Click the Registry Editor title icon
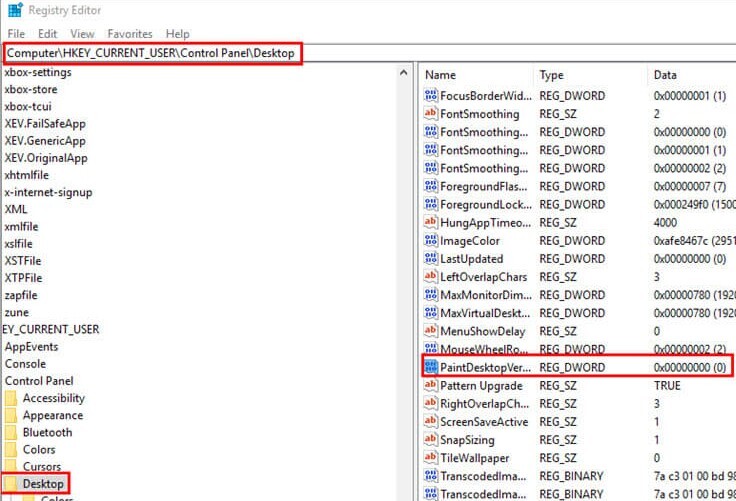The height and width of the screenshot is (501, 736). point(15,10)
